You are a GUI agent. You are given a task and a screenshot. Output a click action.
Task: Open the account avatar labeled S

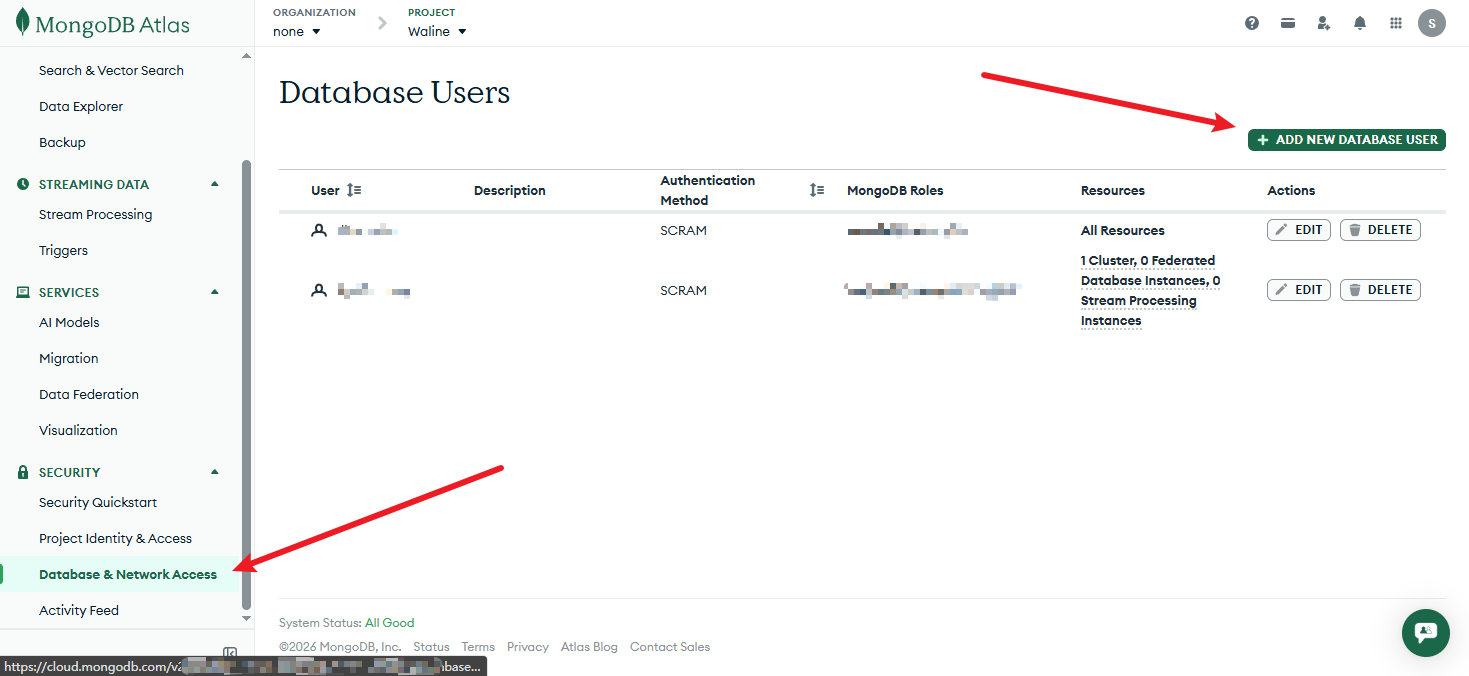tap(1432, 23)
